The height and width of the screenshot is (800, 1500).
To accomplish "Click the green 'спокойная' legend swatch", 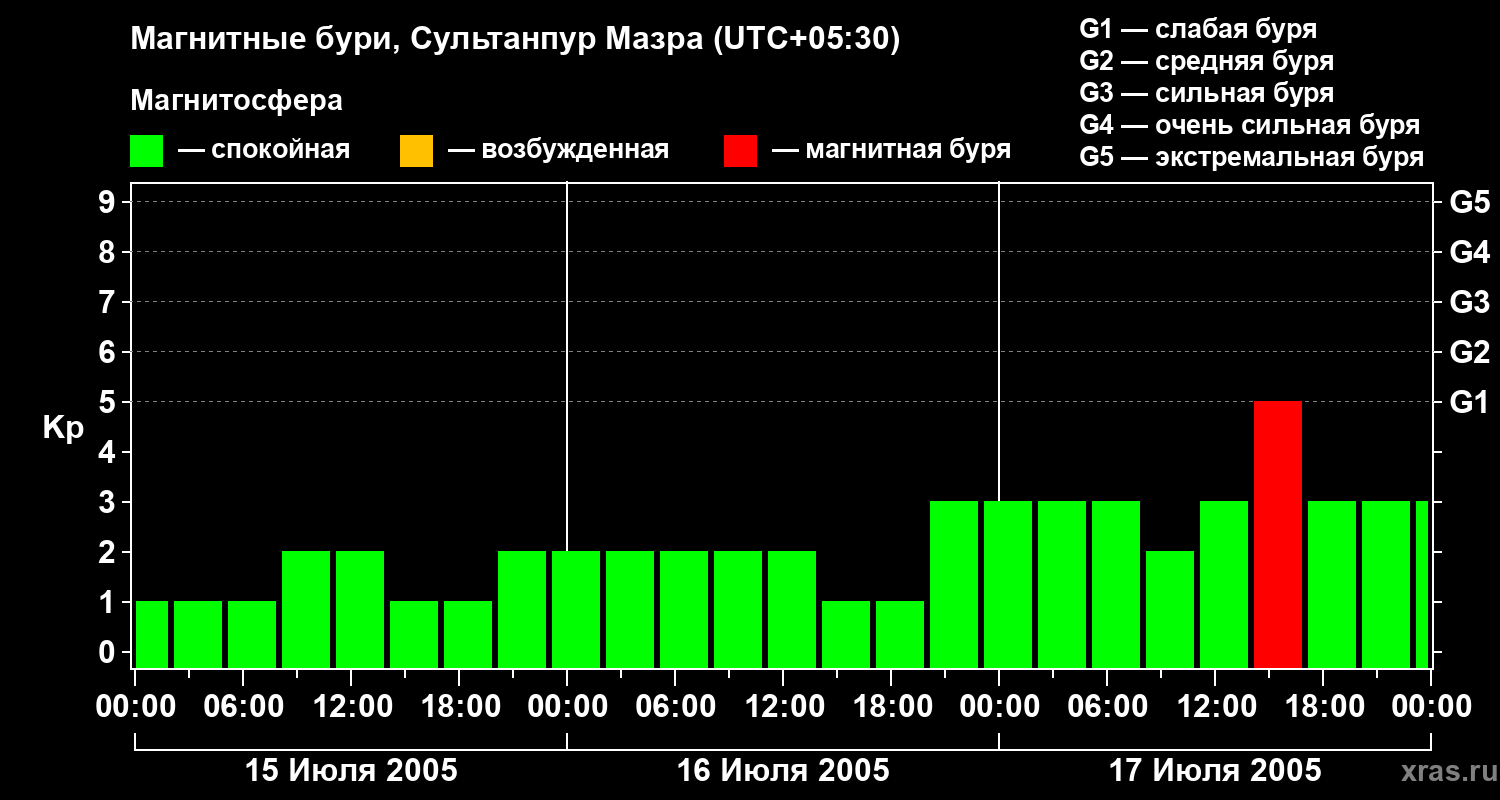I will pyautogui.click(x=147, y=151).
